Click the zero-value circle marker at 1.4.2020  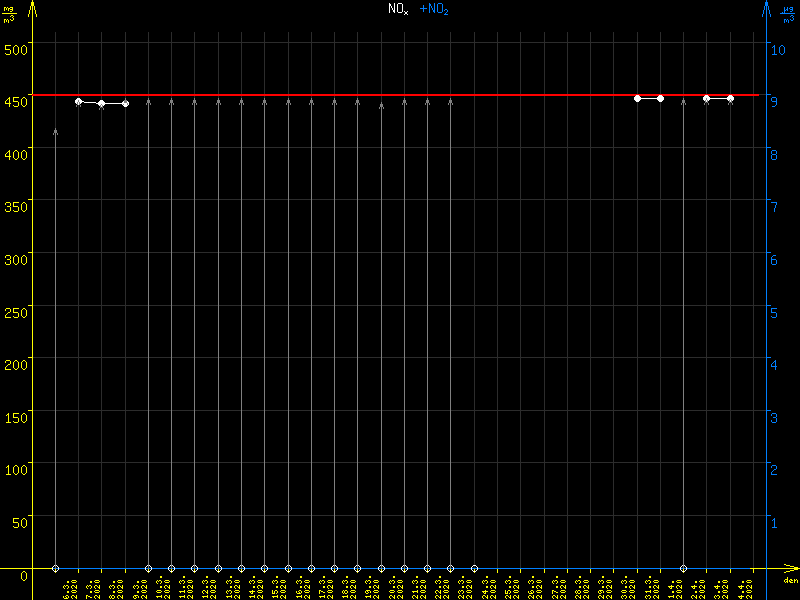click(683, 568)
